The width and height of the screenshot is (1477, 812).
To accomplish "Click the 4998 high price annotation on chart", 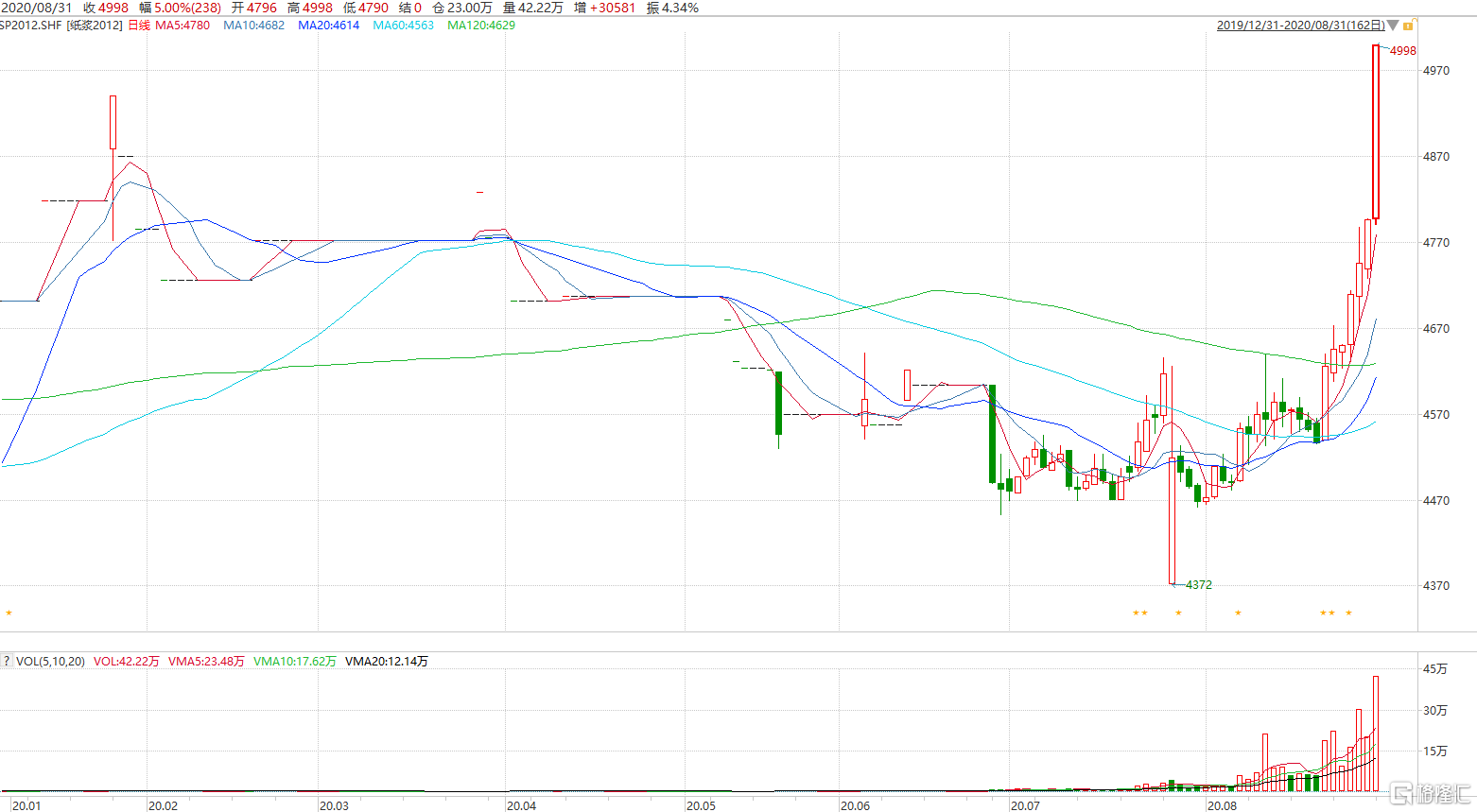I will pyautogui.click(x=1403, y=50).
